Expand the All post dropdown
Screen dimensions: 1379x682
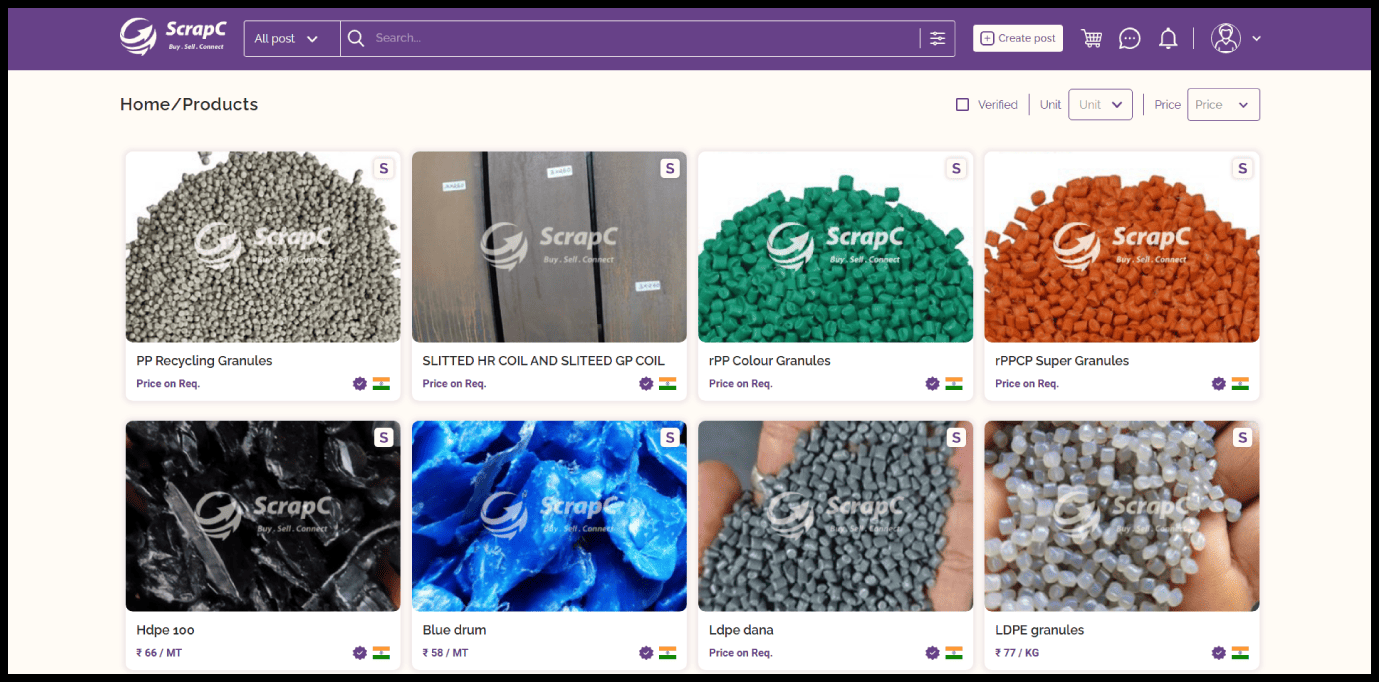291,38
